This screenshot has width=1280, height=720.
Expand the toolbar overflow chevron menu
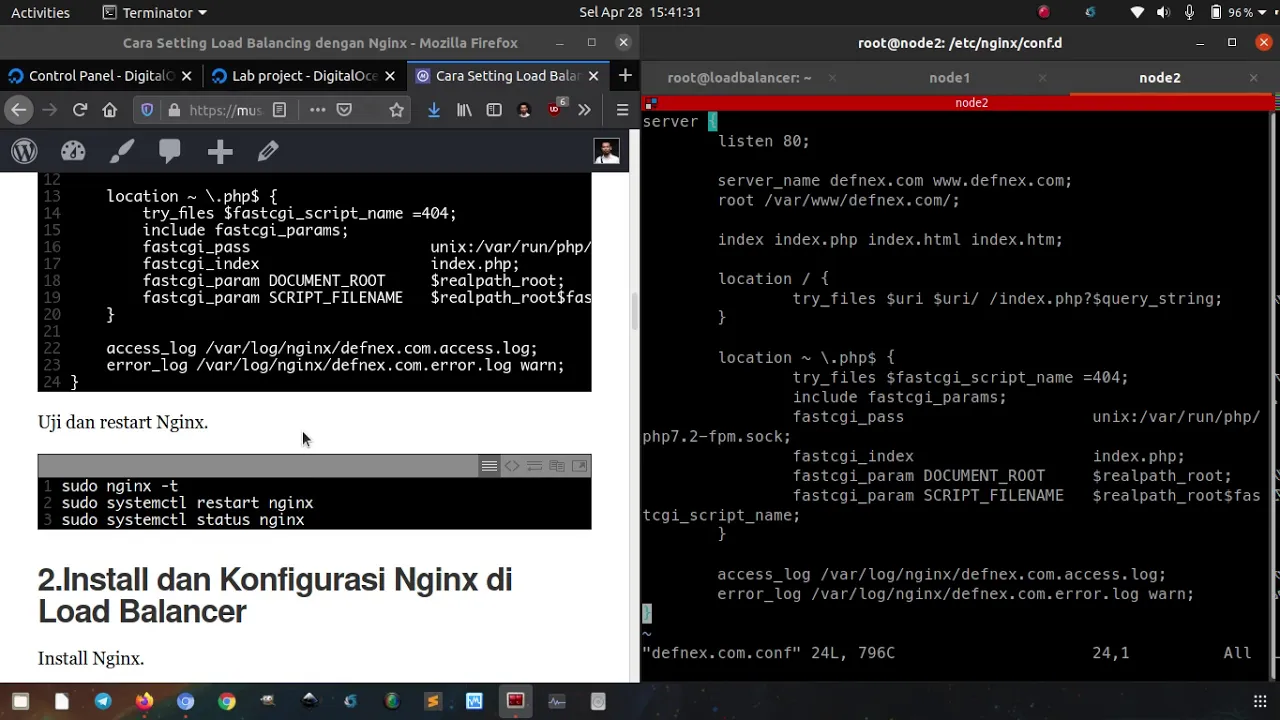(584, 110)
